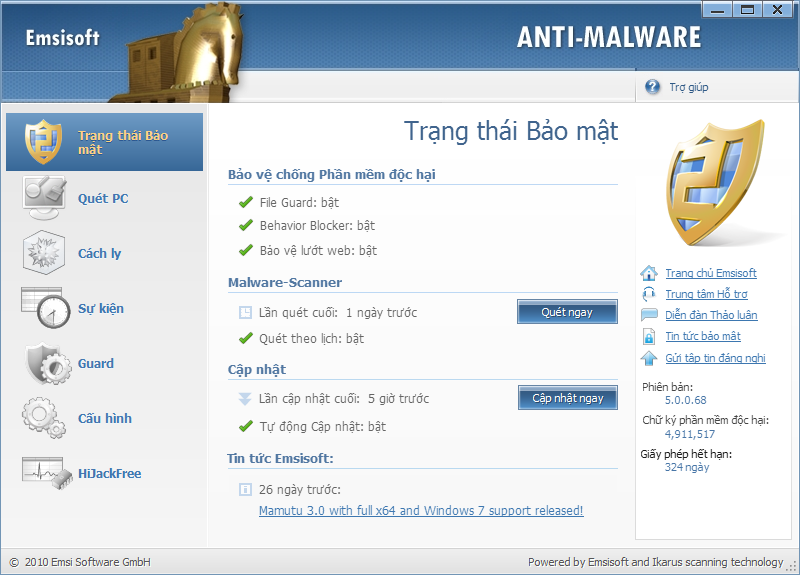Image resolution: width=800 pixels, height=575 pixels.
Task: Click the up arrow icon for Gửi tập tin
Action: pos(649,358)
